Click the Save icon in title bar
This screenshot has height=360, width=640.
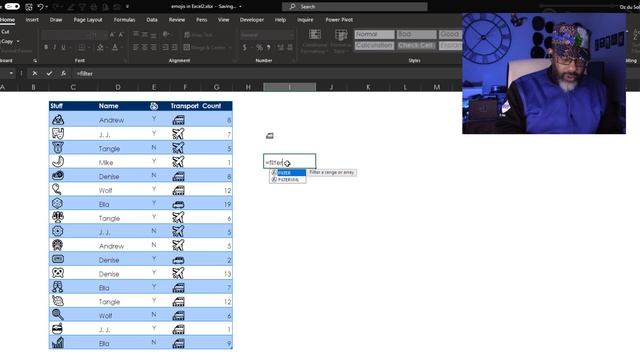pos(29,7)
